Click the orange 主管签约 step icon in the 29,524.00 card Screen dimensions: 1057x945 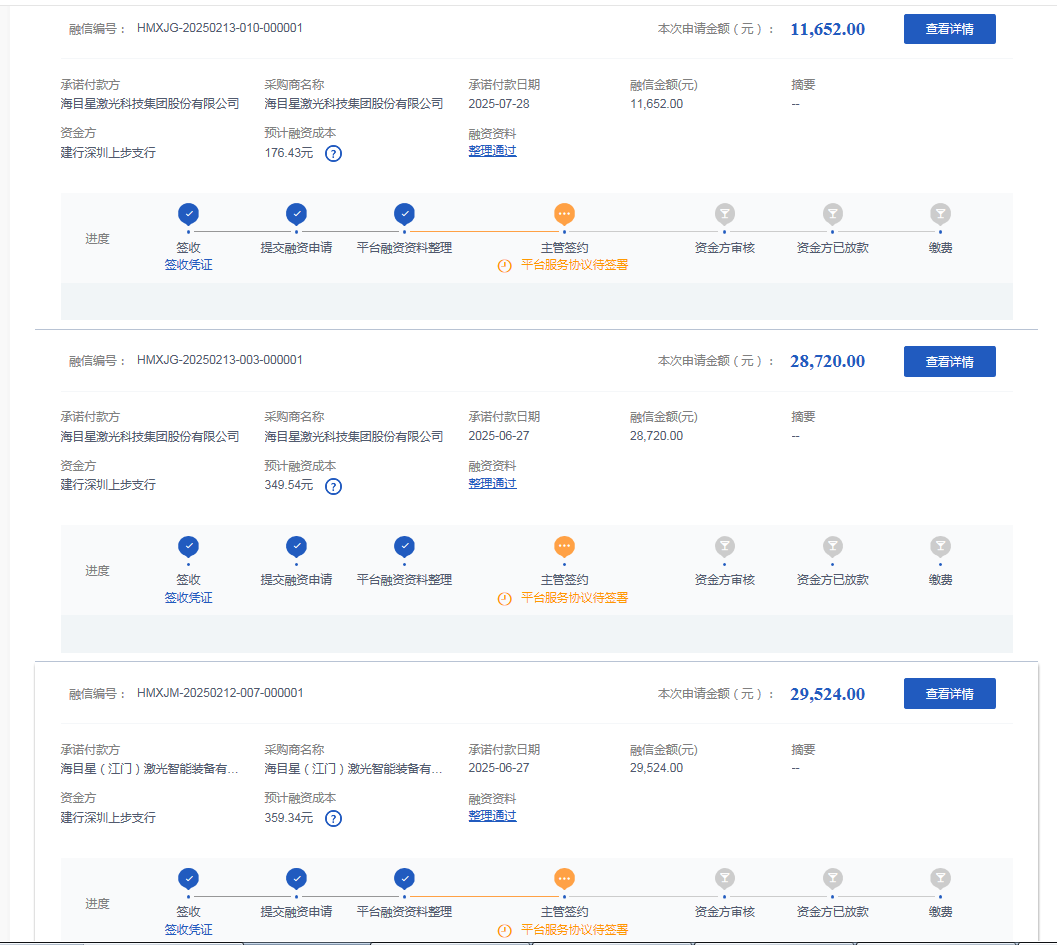click(x=564, y=878)
